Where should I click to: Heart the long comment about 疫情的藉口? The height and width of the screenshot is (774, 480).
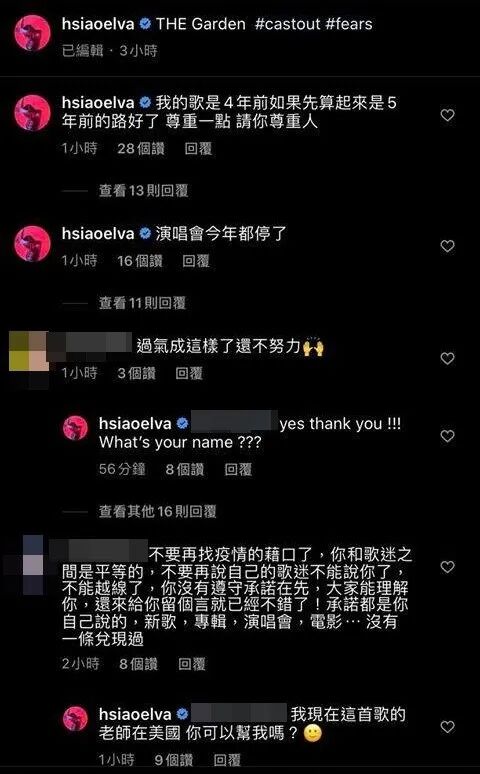(447, 567)
